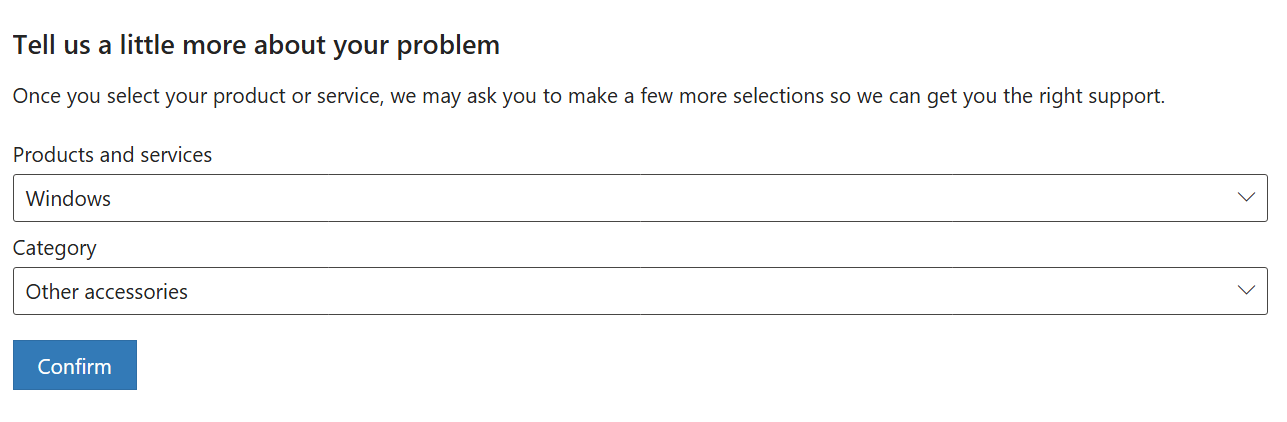Click the middle of the Windows combo box
Screen dimensions: 1287x422
pos(640,198)
